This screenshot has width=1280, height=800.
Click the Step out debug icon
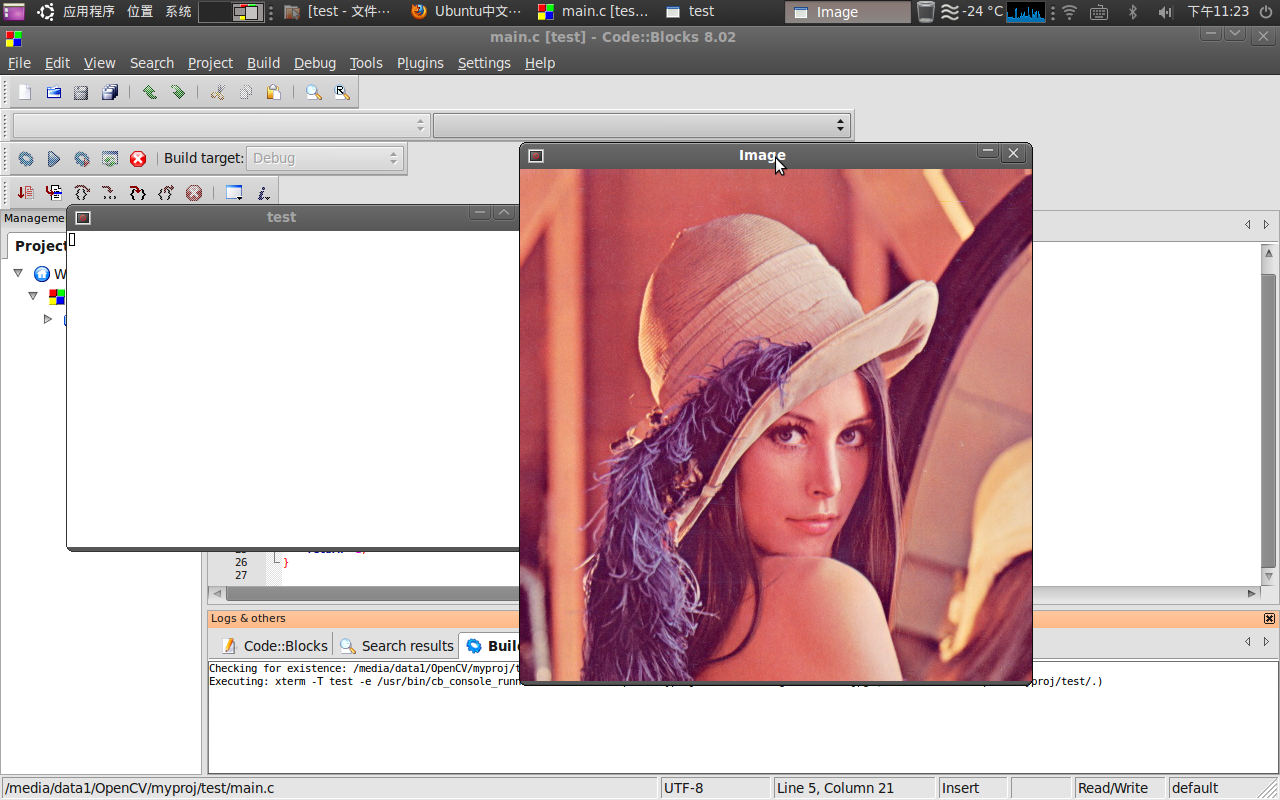point(166,193)
